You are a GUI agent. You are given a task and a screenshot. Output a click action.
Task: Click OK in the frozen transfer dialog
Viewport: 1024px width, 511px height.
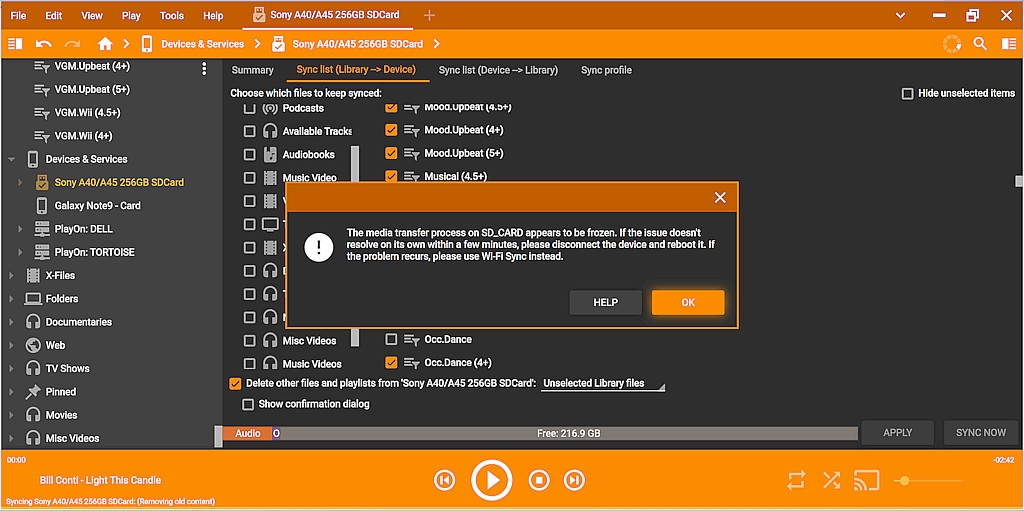[x=688, y=302]
